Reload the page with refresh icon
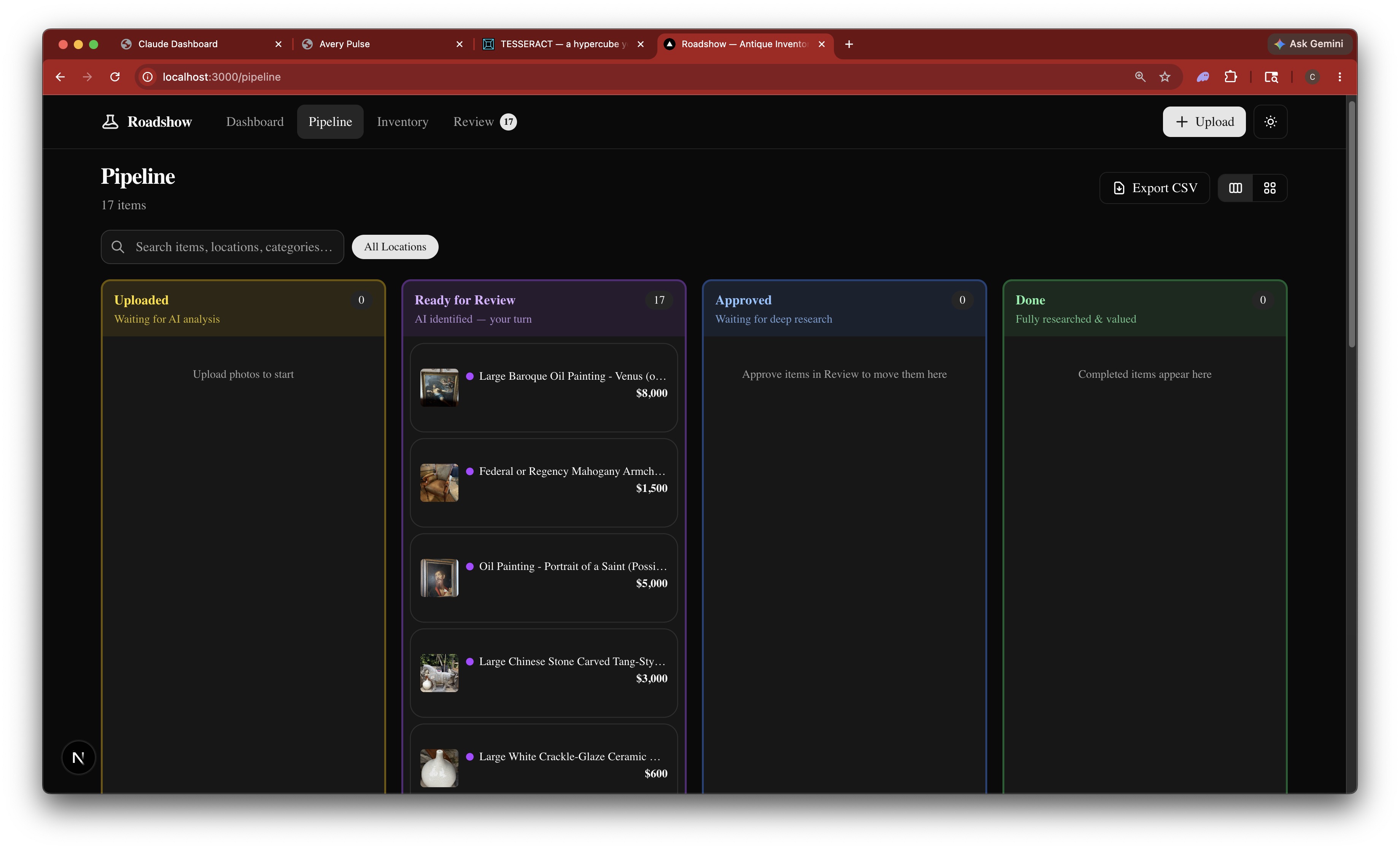This screenshot has width=1400, height=850. pos(115,77)
